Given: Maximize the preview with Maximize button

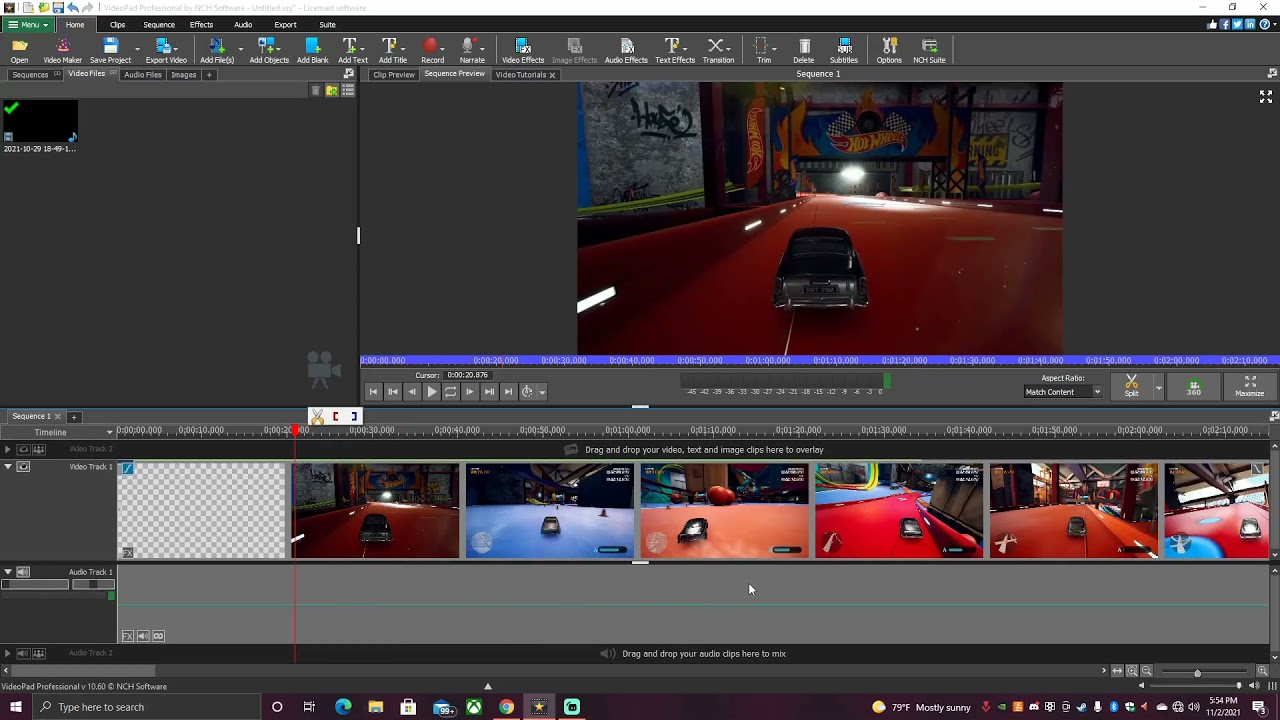Looking at the screenshot, I should 1250,386.
